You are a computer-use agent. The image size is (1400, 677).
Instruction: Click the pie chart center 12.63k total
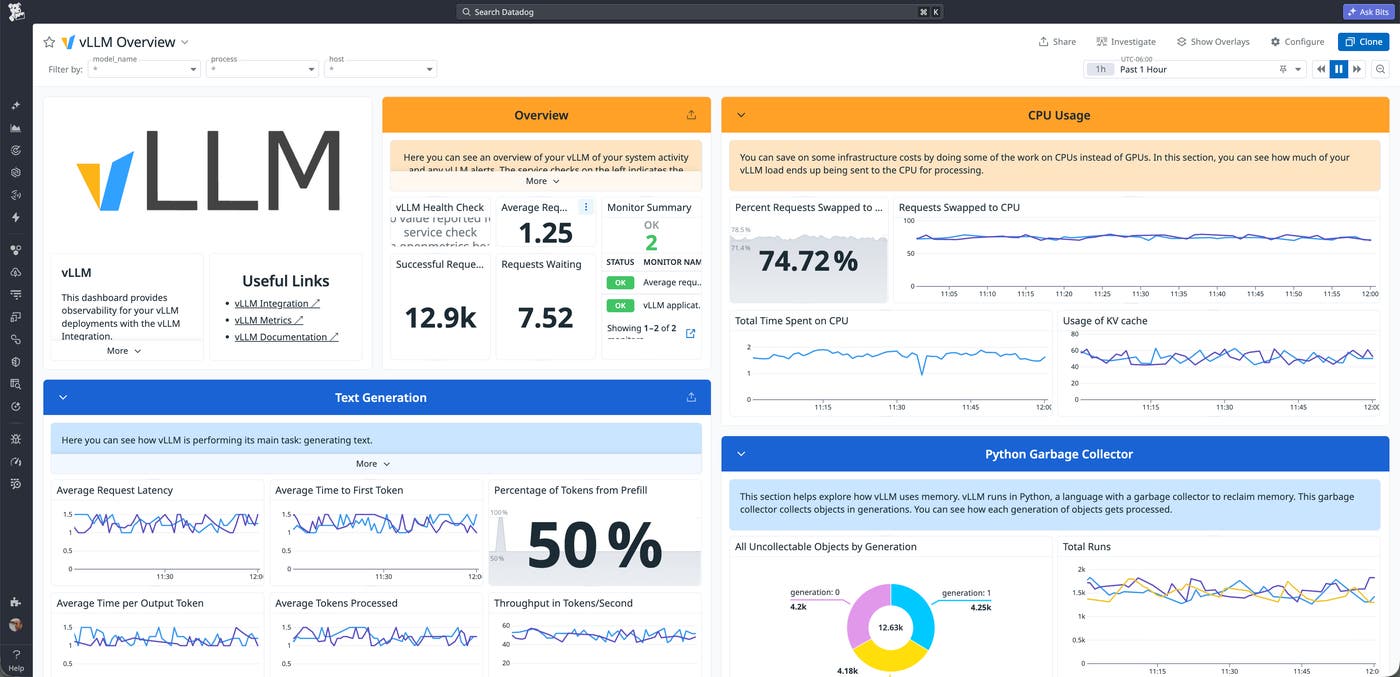pyautogui.click(x=891, y=628)
